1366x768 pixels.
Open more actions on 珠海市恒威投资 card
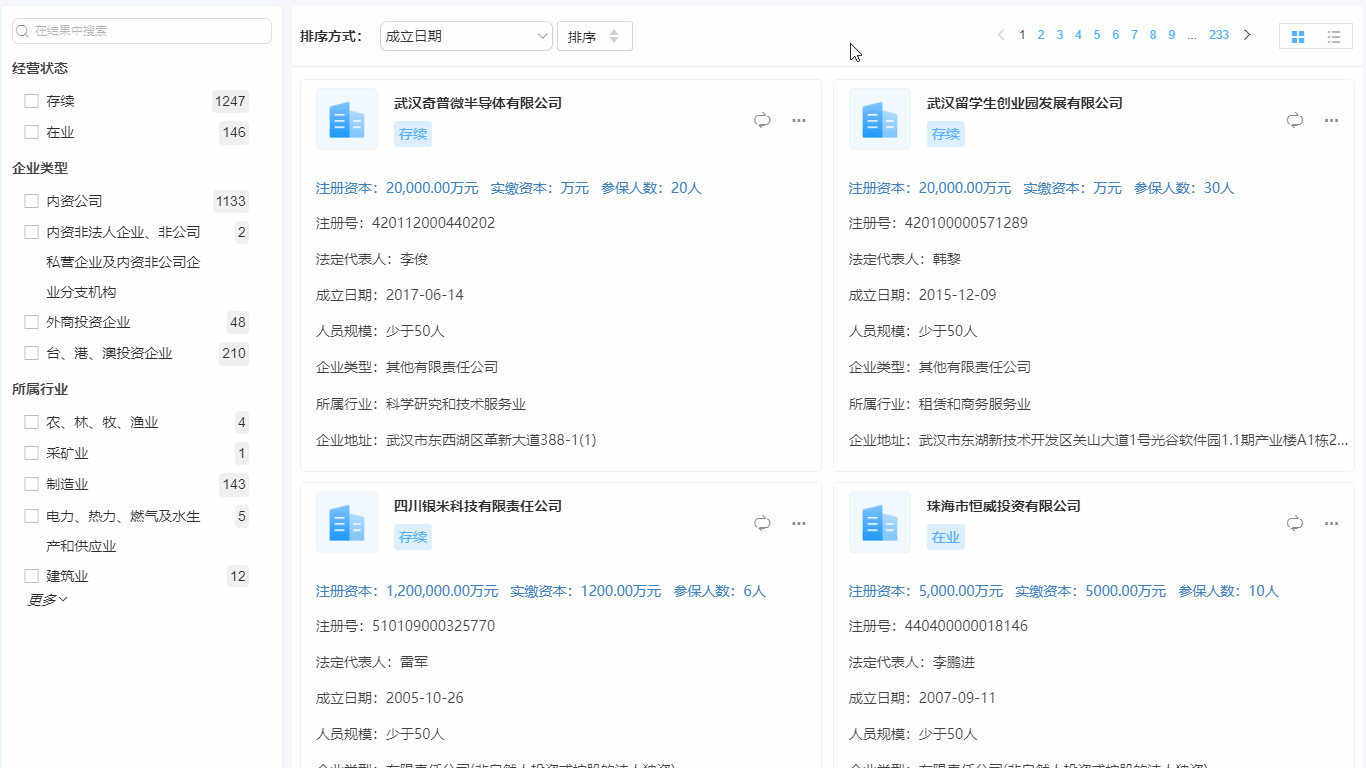(1331, 522)
